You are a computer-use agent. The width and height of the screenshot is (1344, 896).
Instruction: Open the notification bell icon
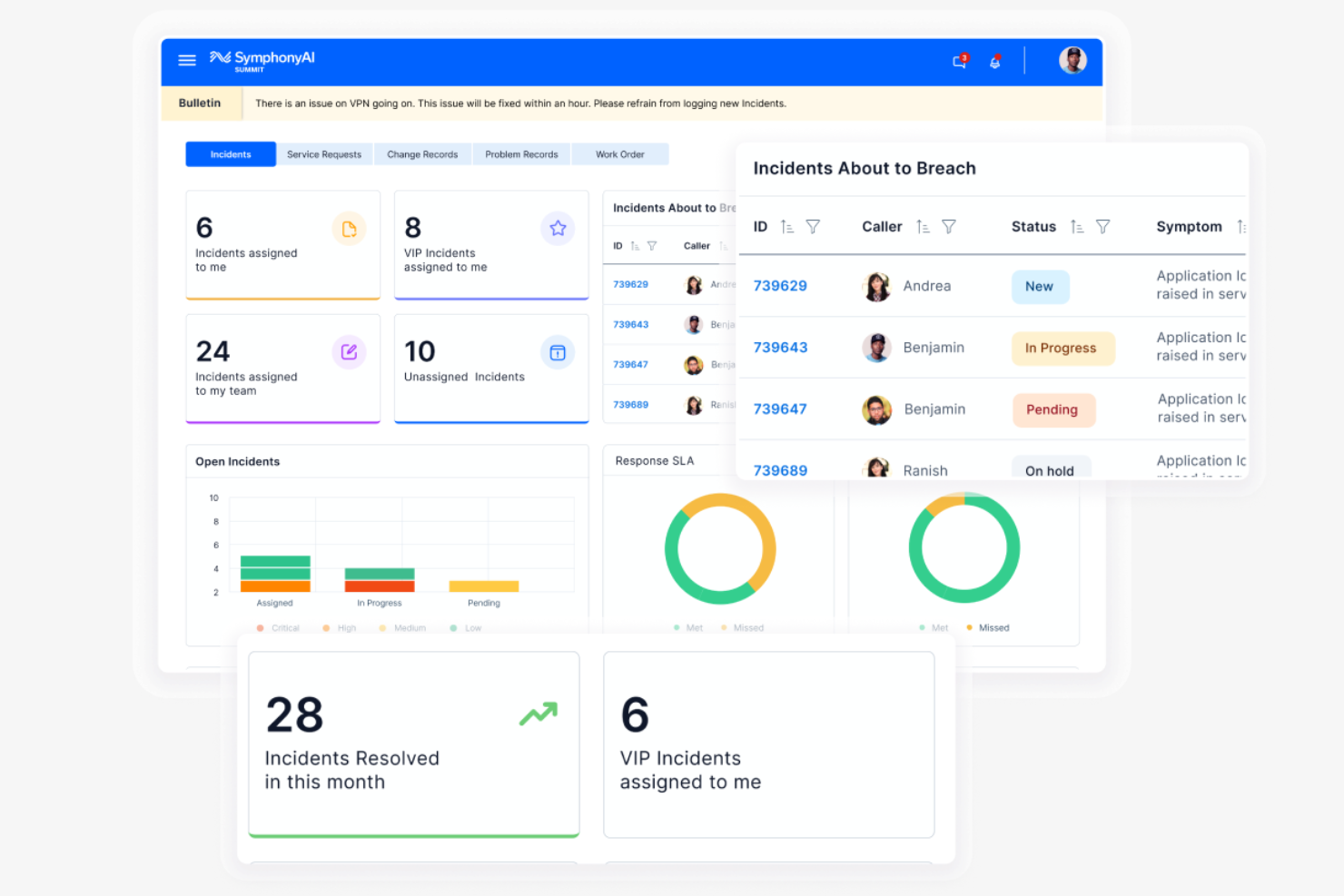tap(995, 61)
